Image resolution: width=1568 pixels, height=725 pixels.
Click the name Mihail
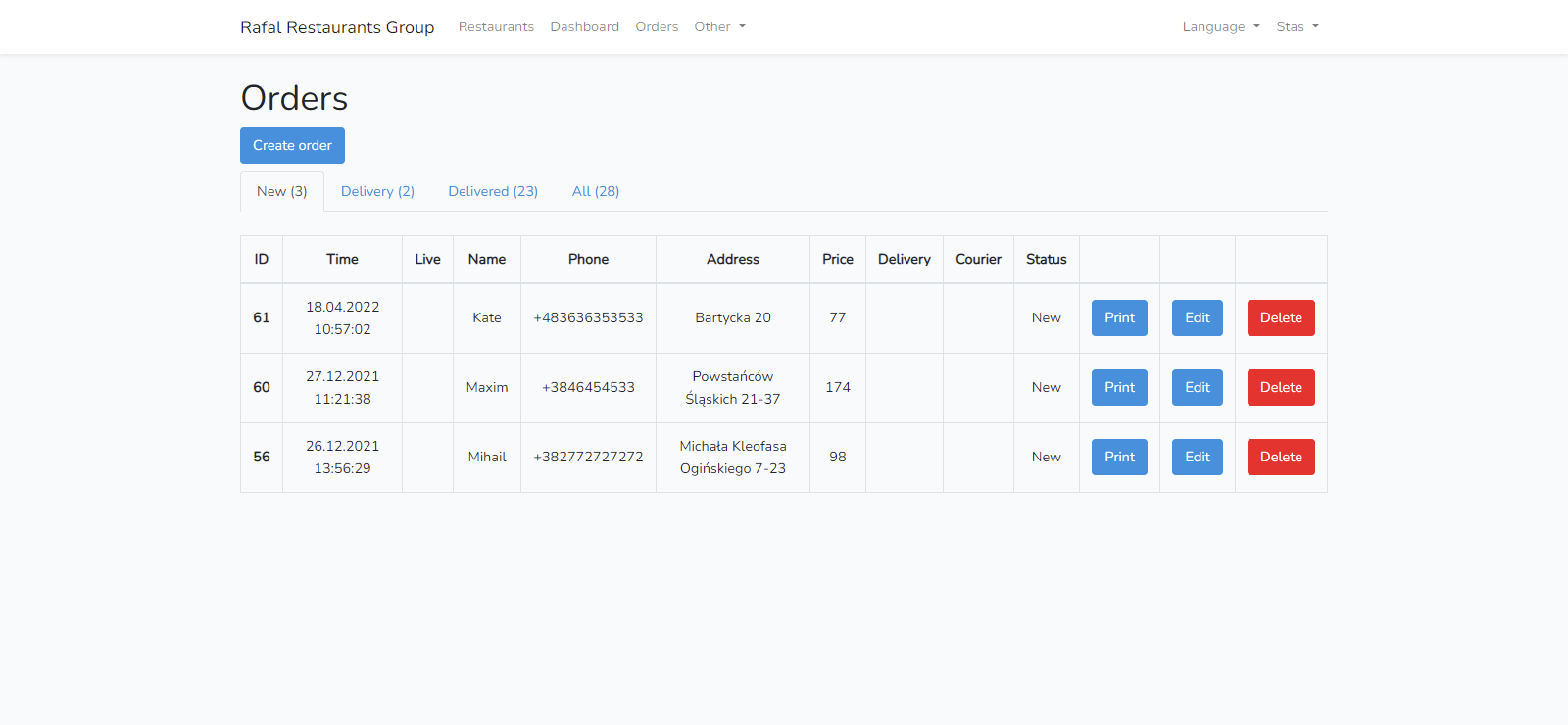[x=487, y=457]
